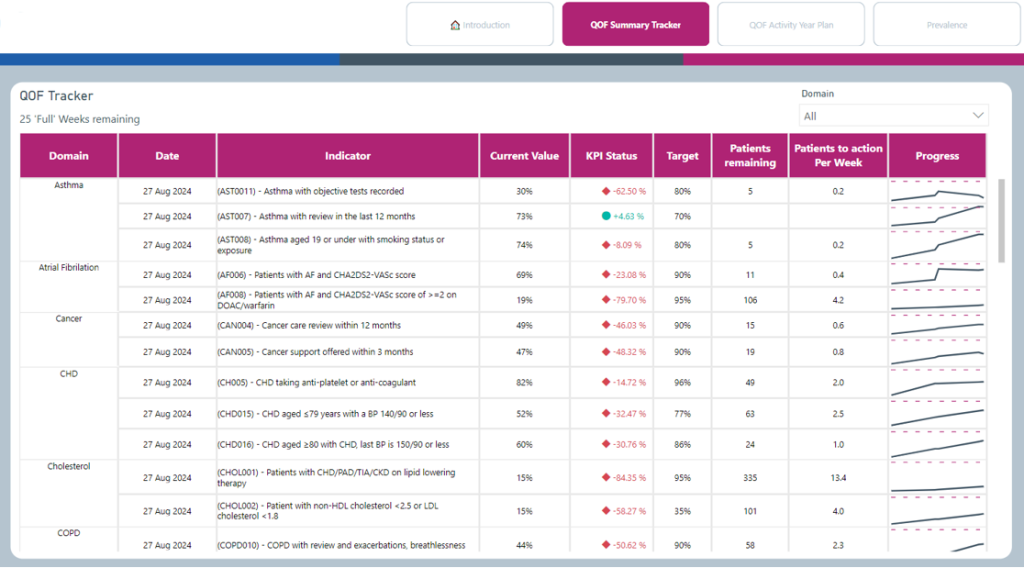Click red diamond status icon for COPD010
This screenshot has width=1024, height=568.
pyautogui.click(x=606, y=546)
